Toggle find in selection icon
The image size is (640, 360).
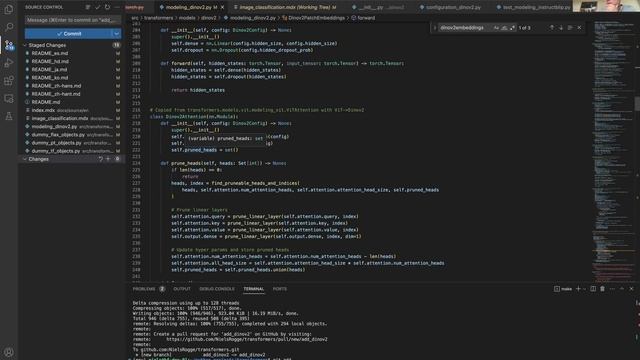pyautogui.click(x=570, y=28)
